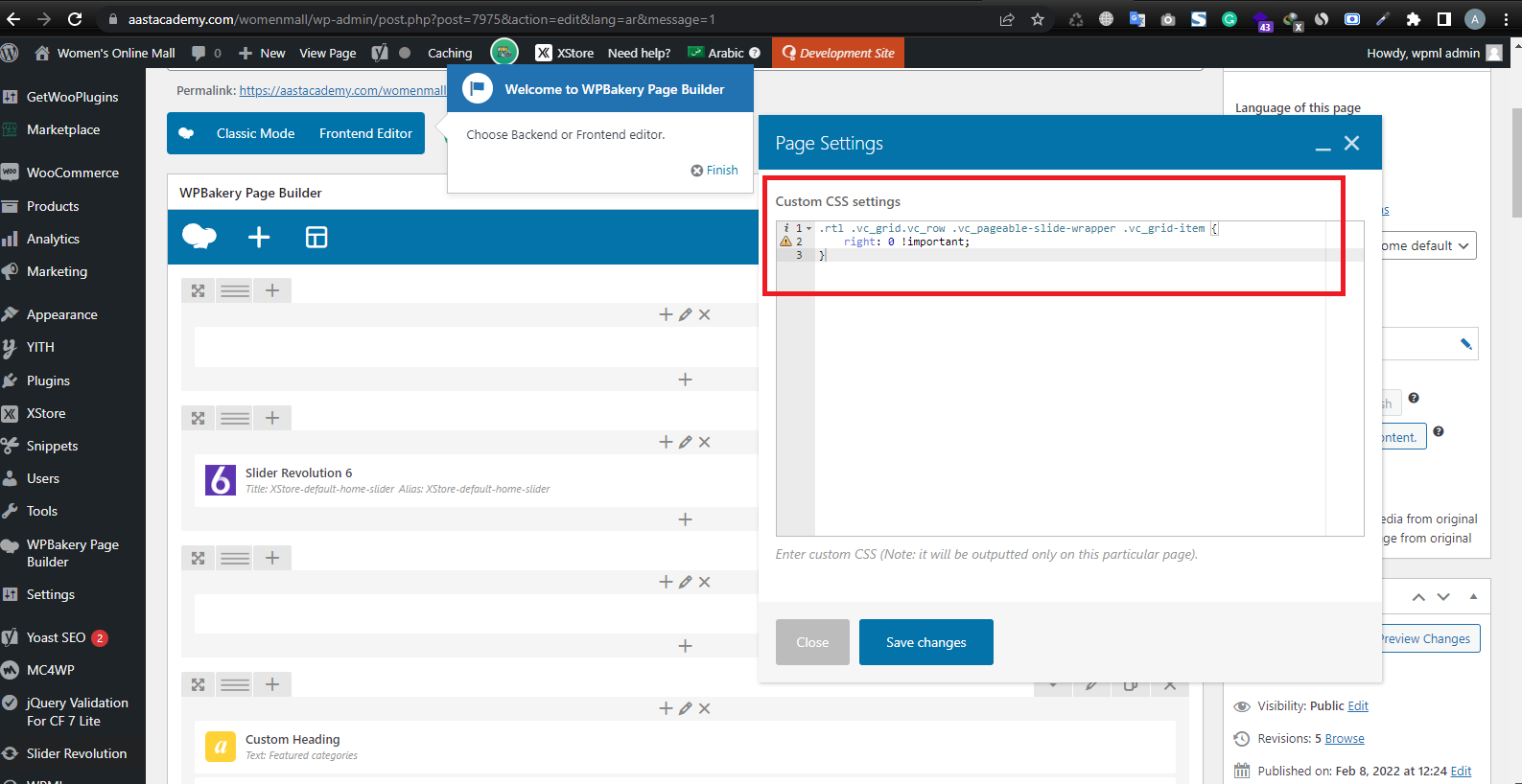Append element below Slider Revolution 6
The height and width of the screenshot is (784, 1522).
685,519
